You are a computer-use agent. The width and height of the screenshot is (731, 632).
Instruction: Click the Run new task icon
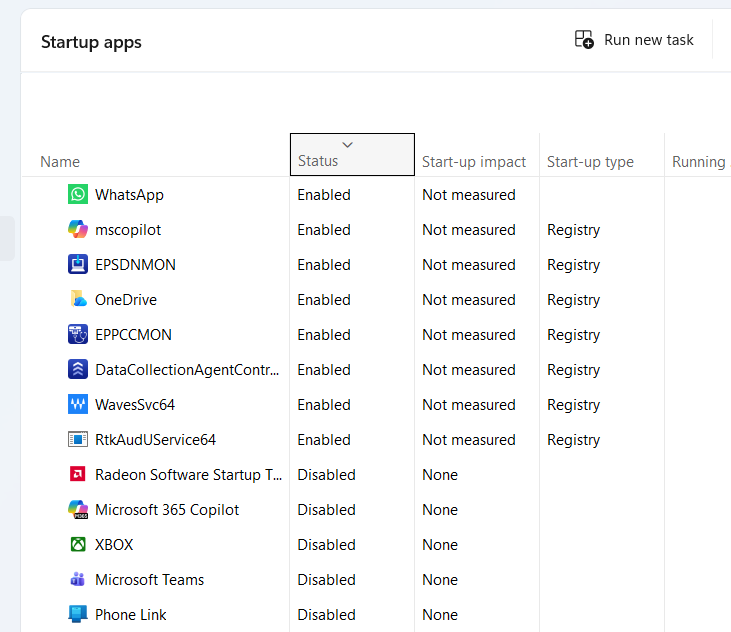584,40
